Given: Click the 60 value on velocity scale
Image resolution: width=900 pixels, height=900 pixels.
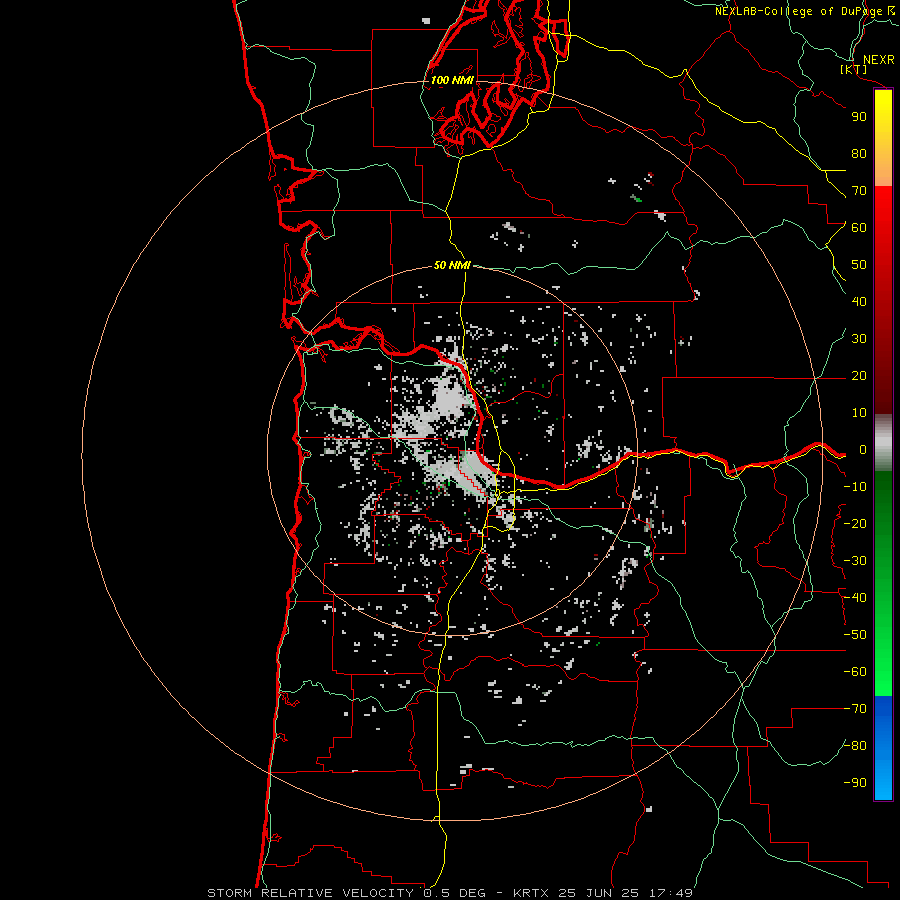Looking at the screenshot, I should 859,228.
